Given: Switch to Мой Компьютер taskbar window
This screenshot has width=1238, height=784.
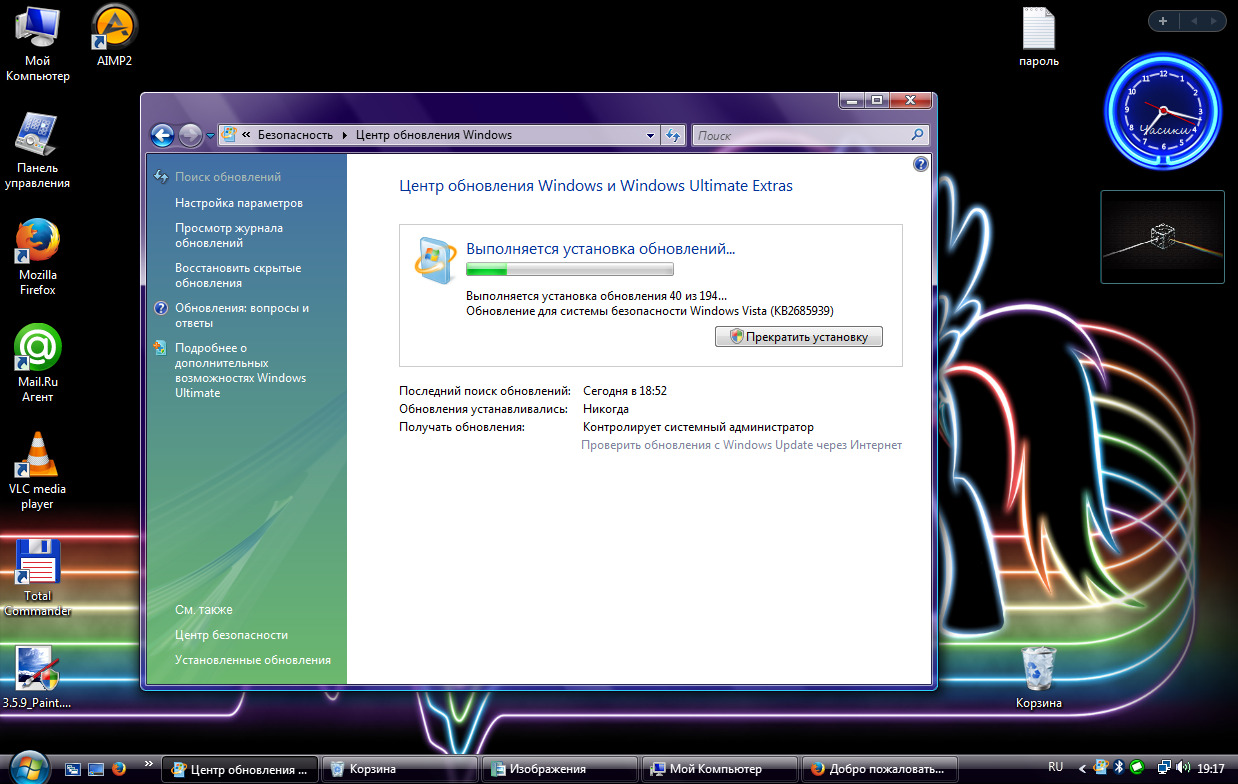Looking at the screenshot, I should click(720, 769).
